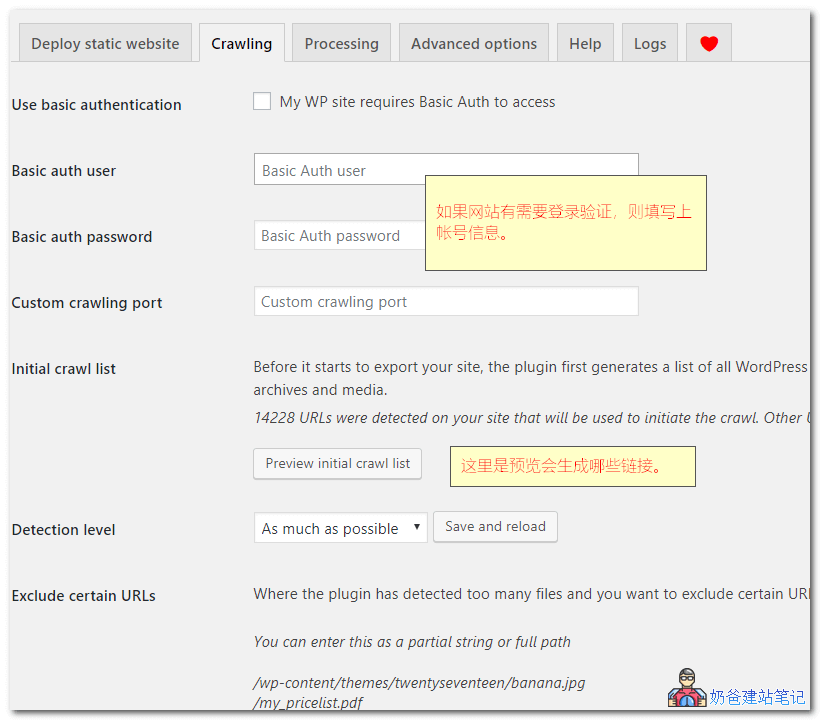Image resolution: width=821 pixels, height=721 pixels.
Task: Expand the Detection level dropdown
Action: [x=340, y=528]
